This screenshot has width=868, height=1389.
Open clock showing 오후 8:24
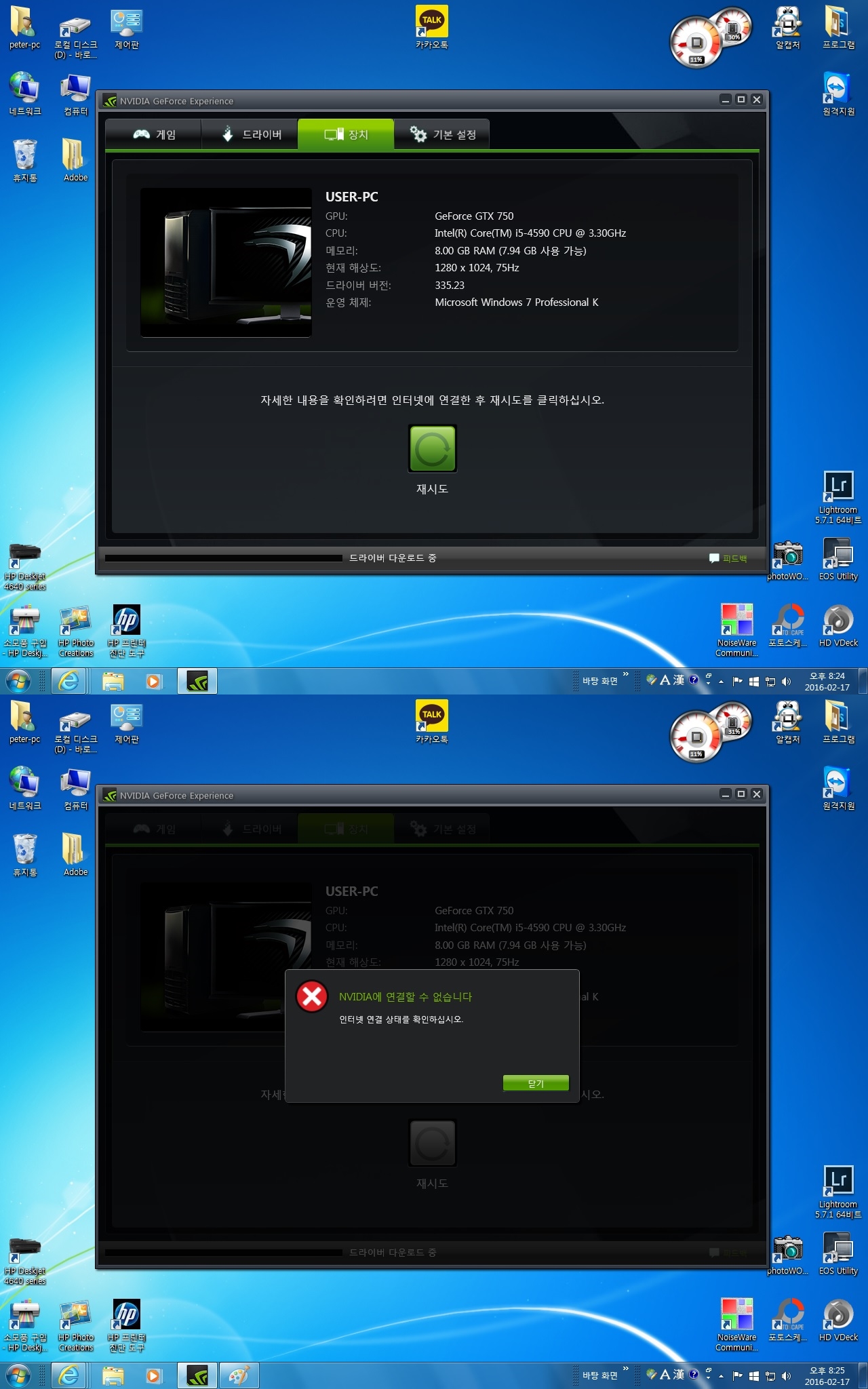point(827,681)
